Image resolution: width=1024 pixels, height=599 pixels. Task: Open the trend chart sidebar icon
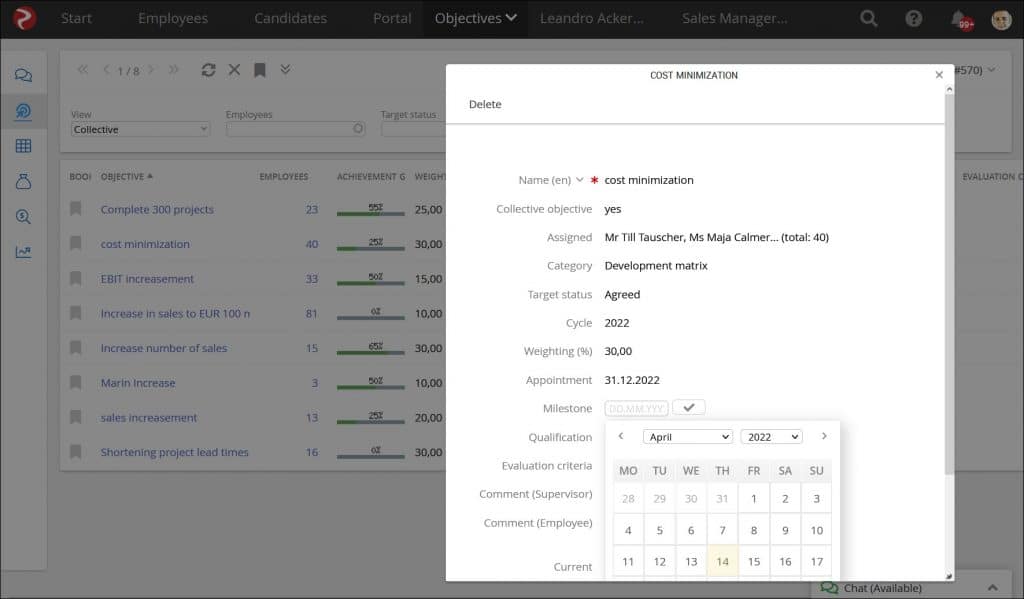[x=23, y=252]
